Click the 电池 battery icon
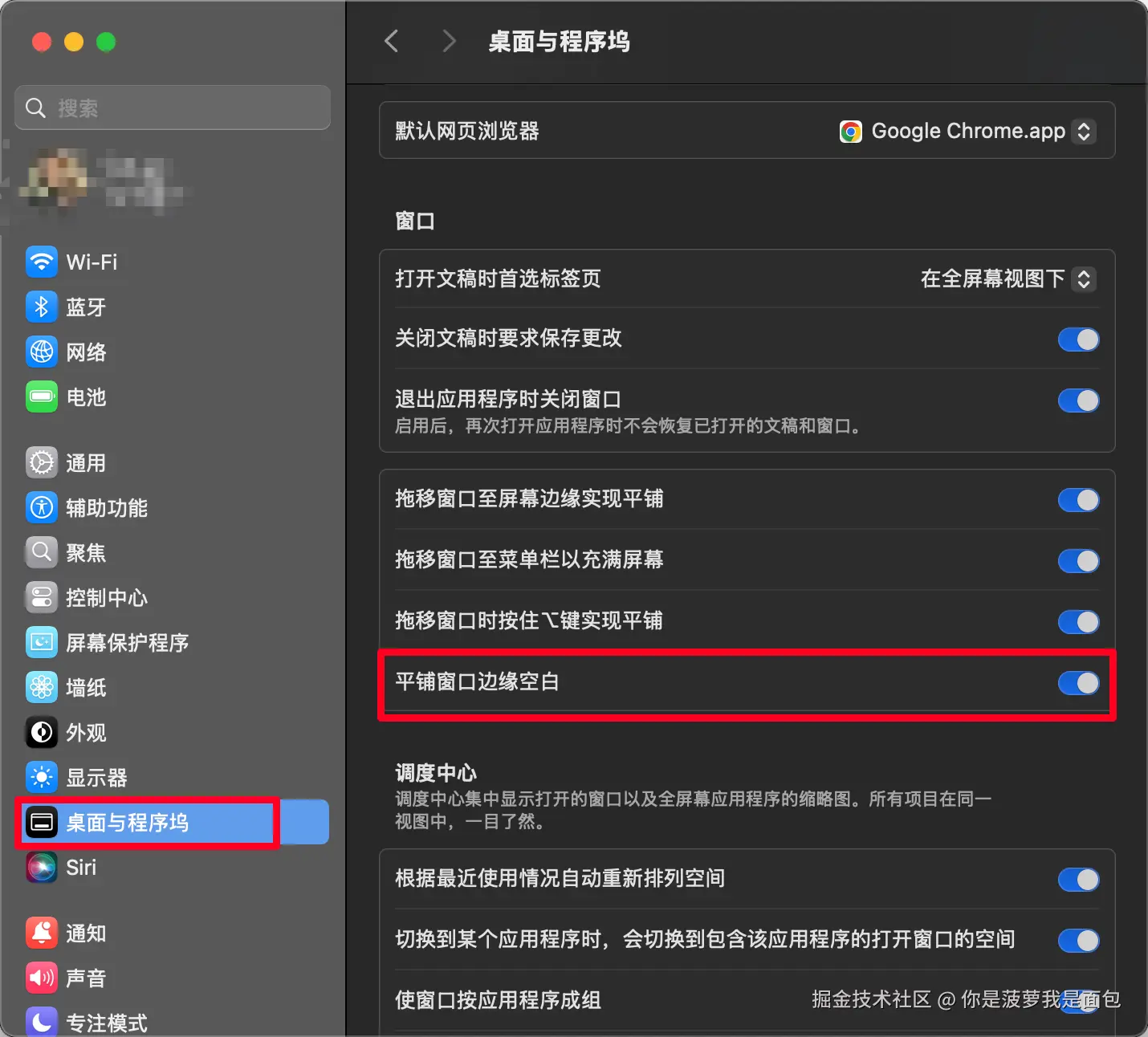Screen dimensions: 1148x1037 click(x=42, y=396)
